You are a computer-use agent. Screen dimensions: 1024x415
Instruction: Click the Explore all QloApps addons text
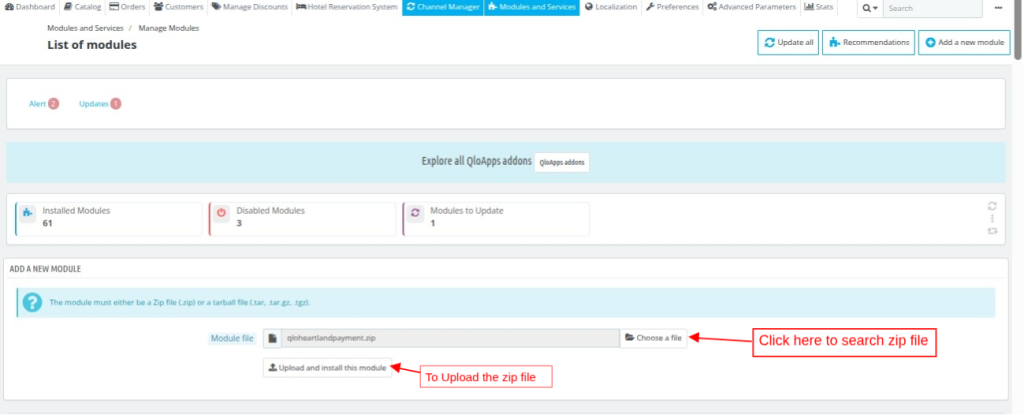pyautogui.click(x=476, y=161)
